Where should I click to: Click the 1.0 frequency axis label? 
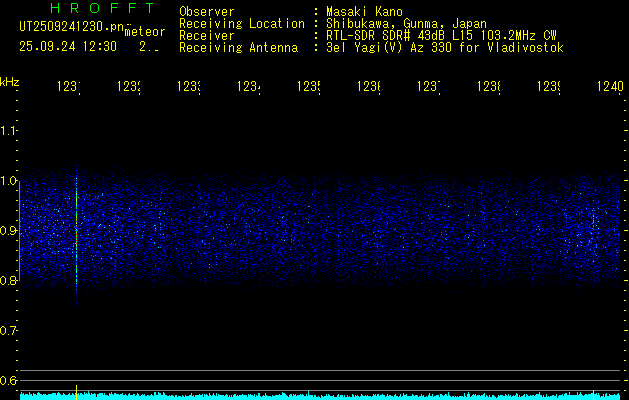pos(8,181)
